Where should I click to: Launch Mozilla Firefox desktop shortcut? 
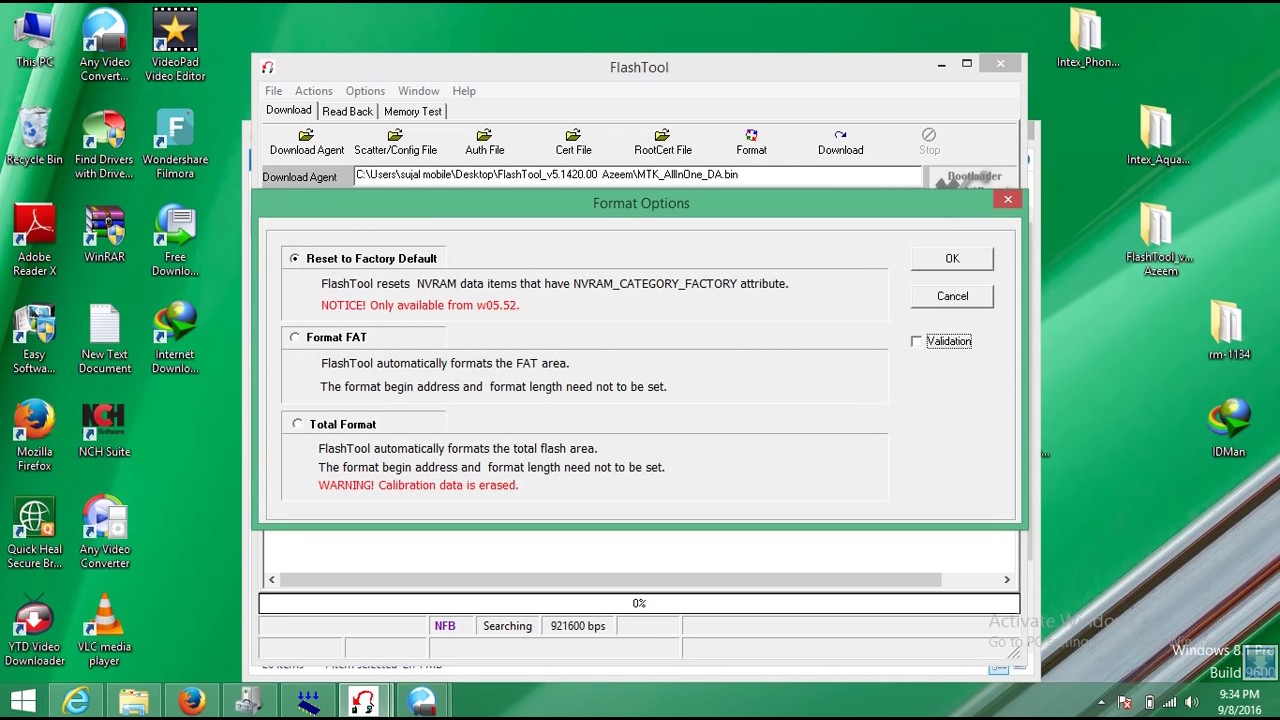pos(34,436)
